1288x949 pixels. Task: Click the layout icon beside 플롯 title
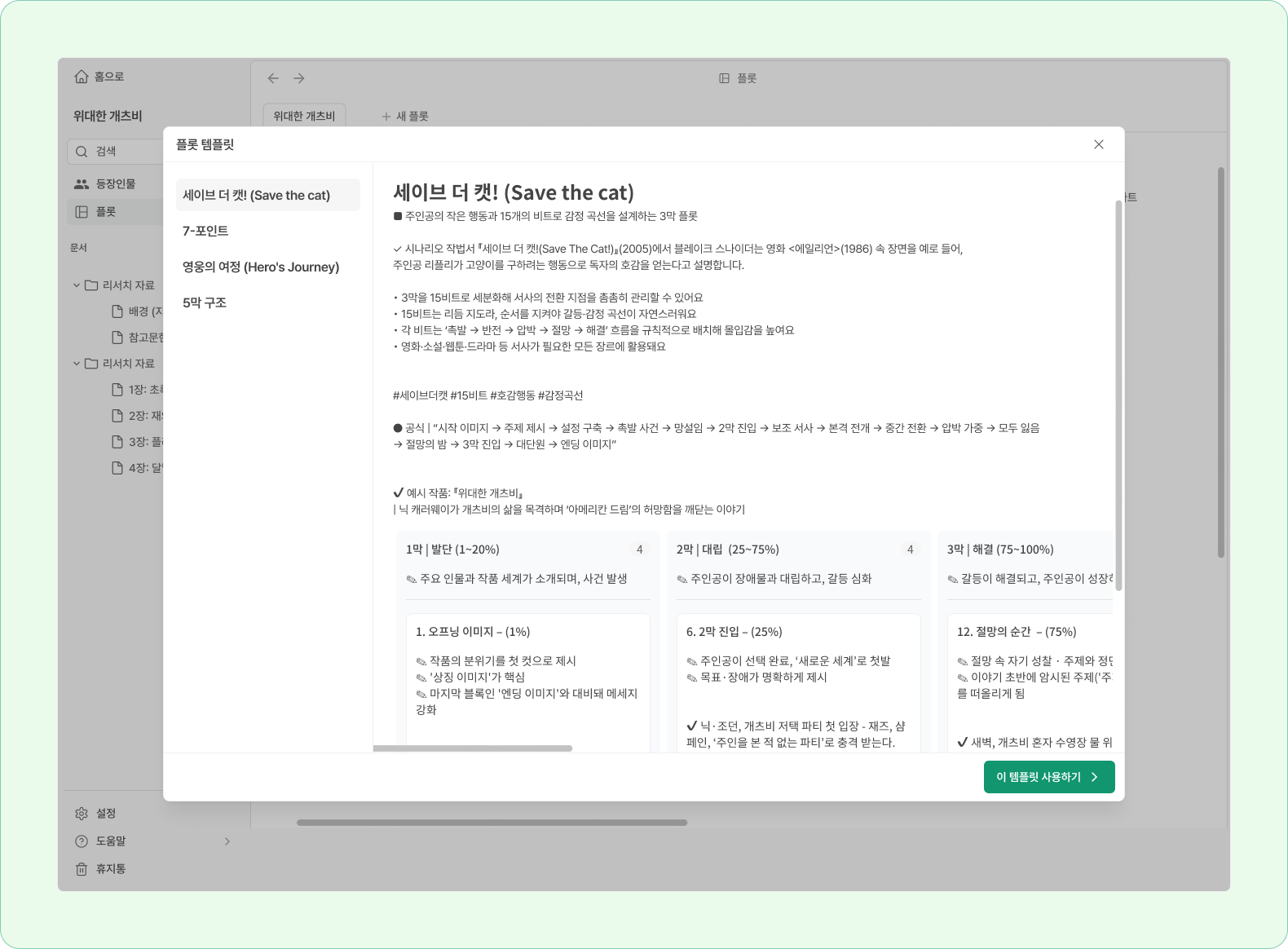coord(724,78)
